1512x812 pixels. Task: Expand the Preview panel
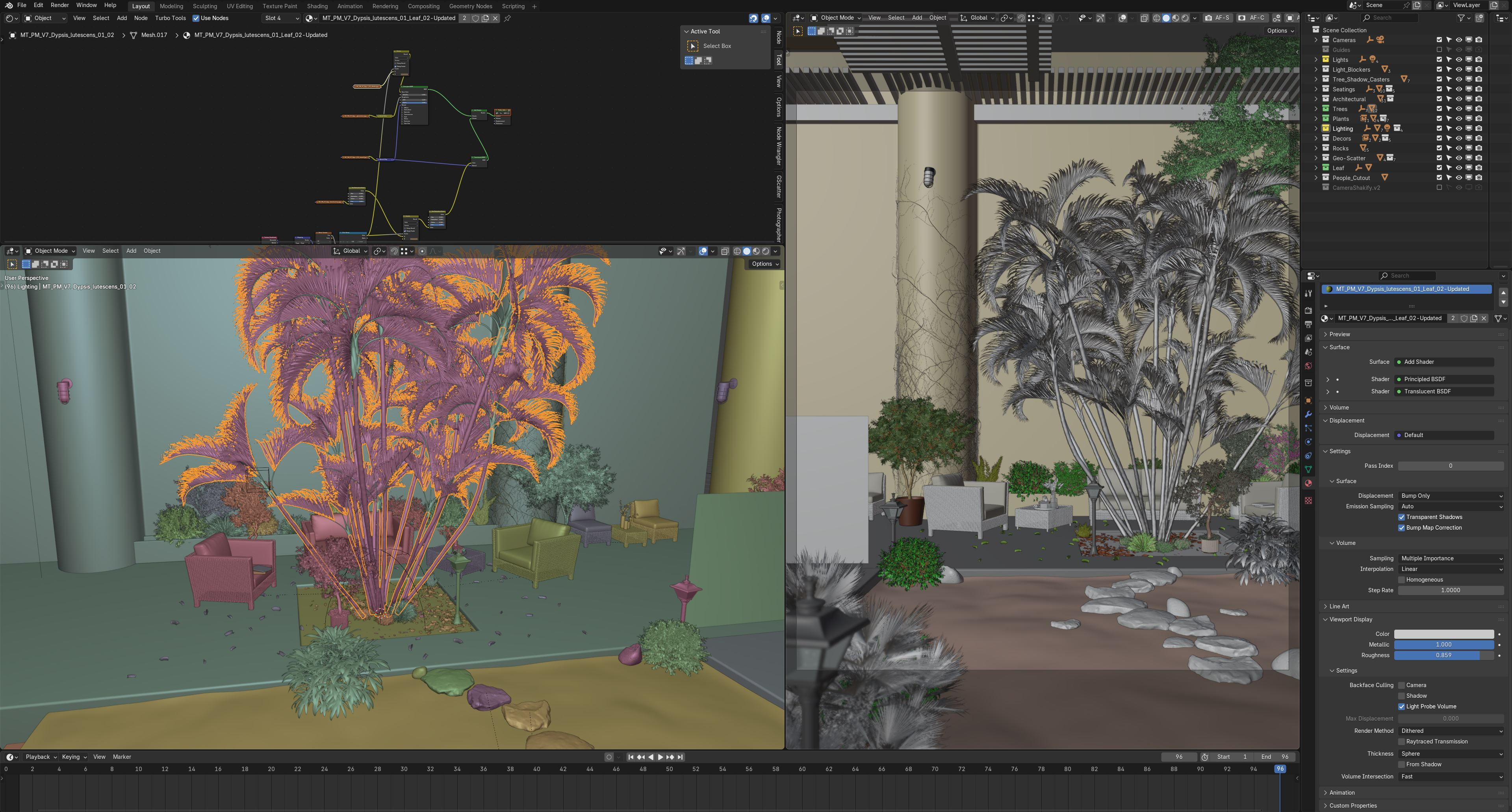coord(1339,334)
